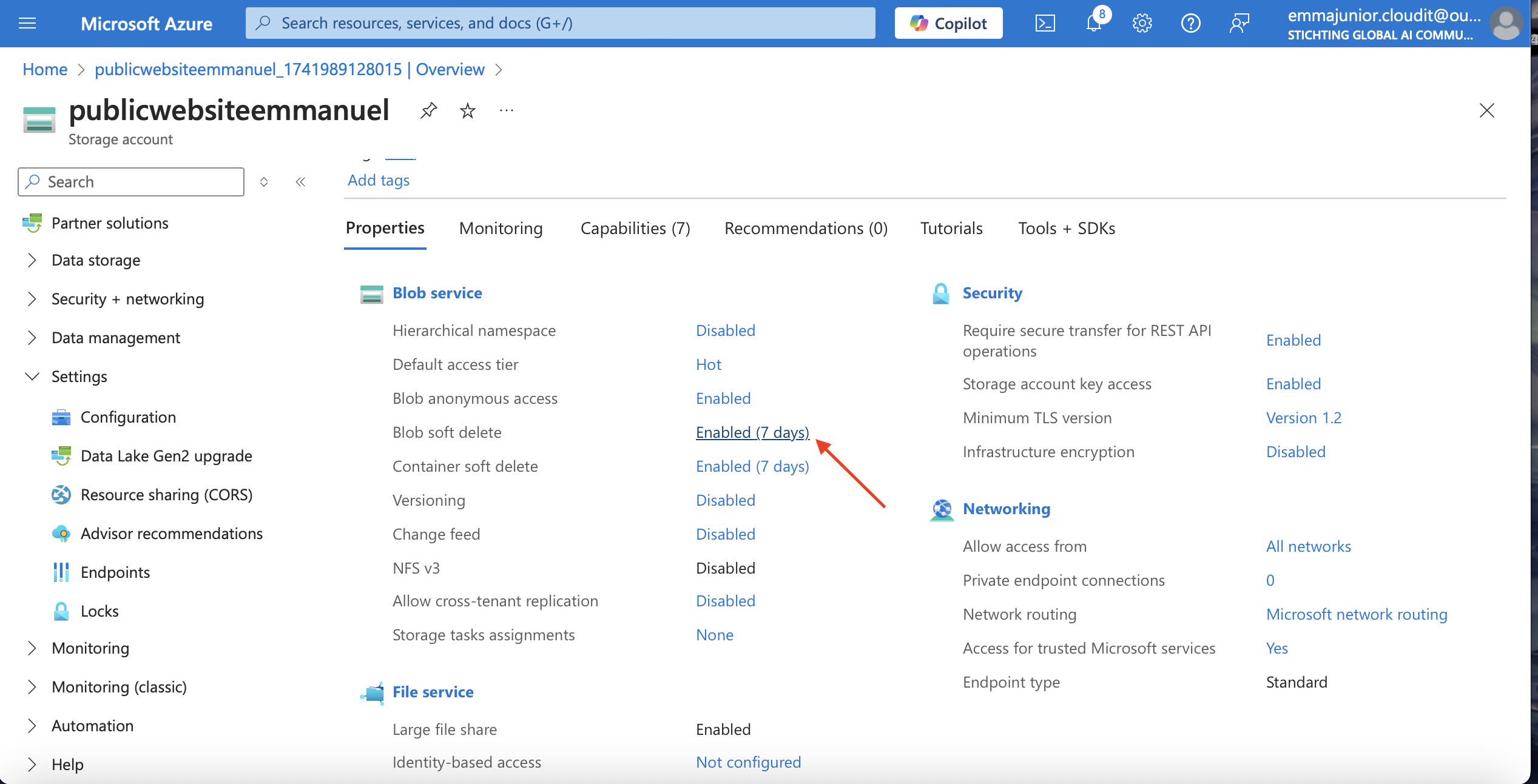
Task: Click the Copilot button
Action: click(x=948, y=24)
